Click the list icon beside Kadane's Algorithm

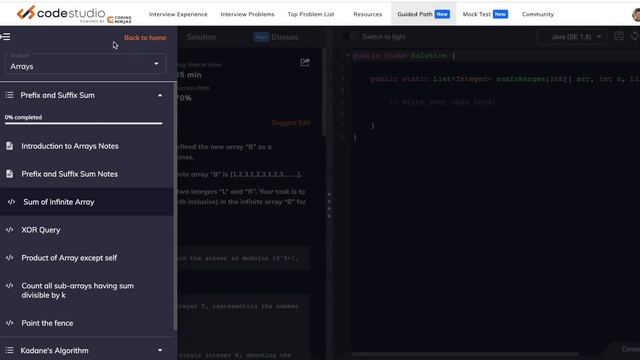click(9, 350)
